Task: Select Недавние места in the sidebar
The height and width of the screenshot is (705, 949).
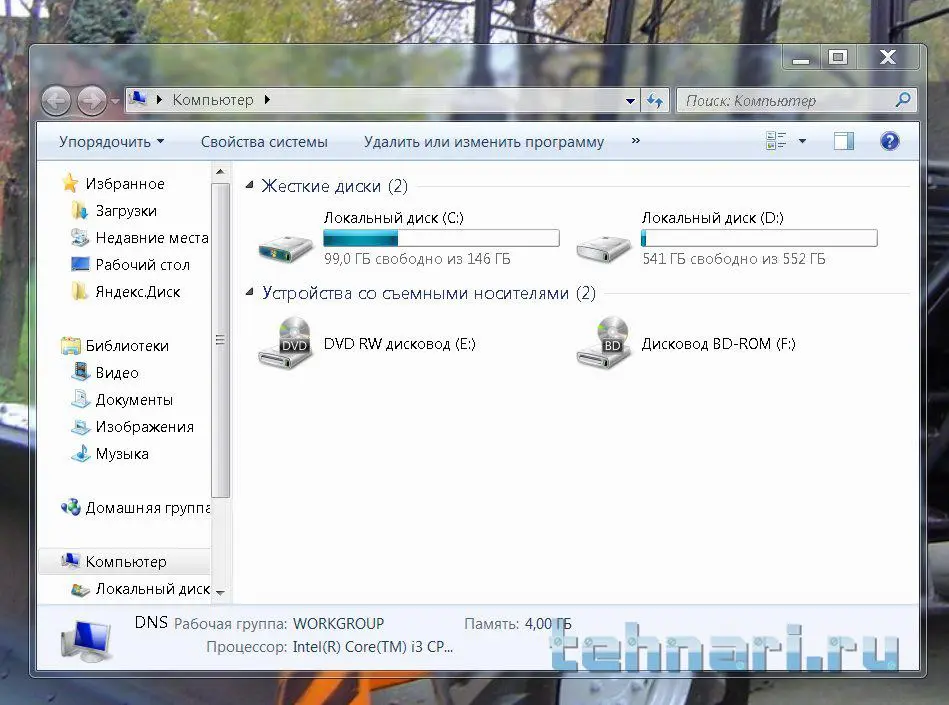Action: [152, 238]
